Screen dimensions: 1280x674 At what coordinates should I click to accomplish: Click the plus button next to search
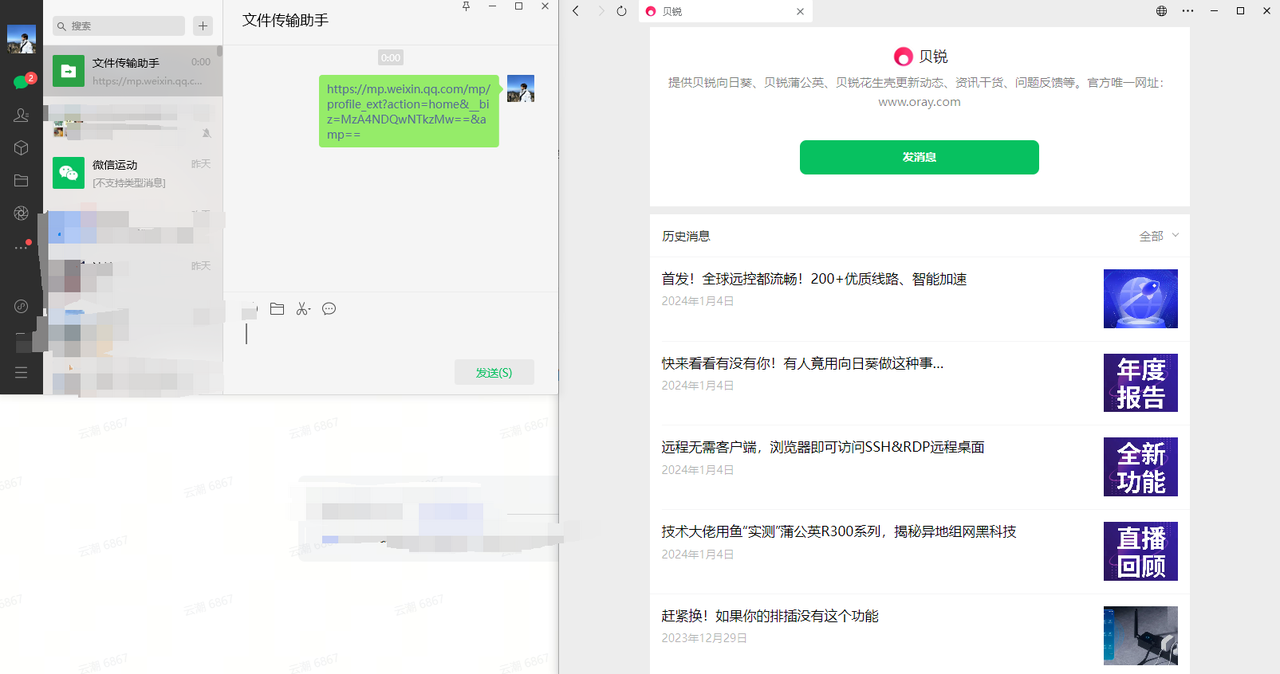[203, 26]
